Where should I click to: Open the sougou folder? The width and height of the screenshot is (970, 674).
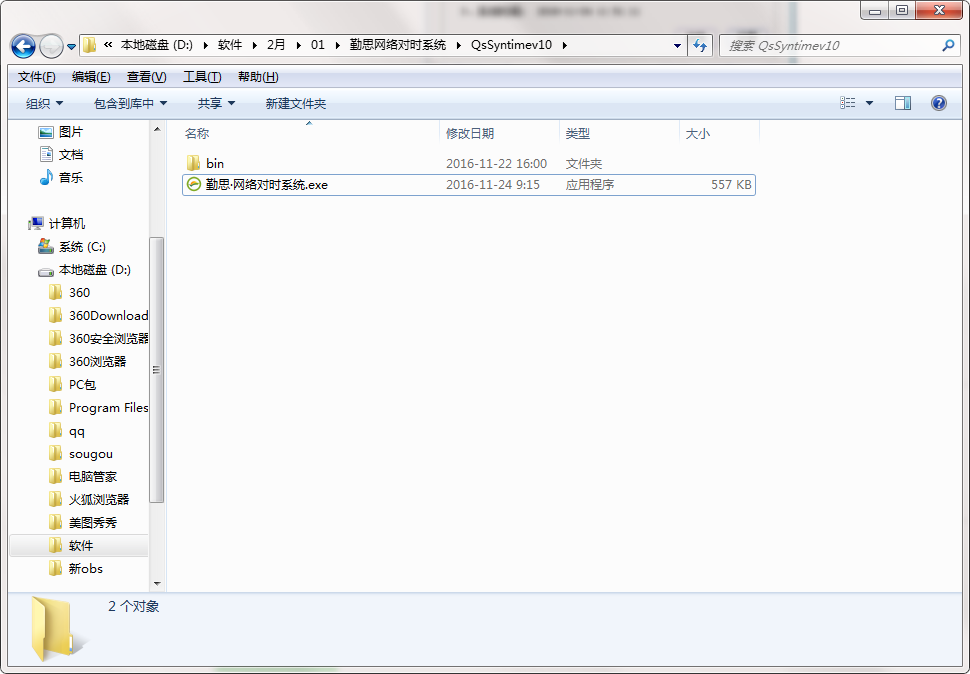point(81,454)
